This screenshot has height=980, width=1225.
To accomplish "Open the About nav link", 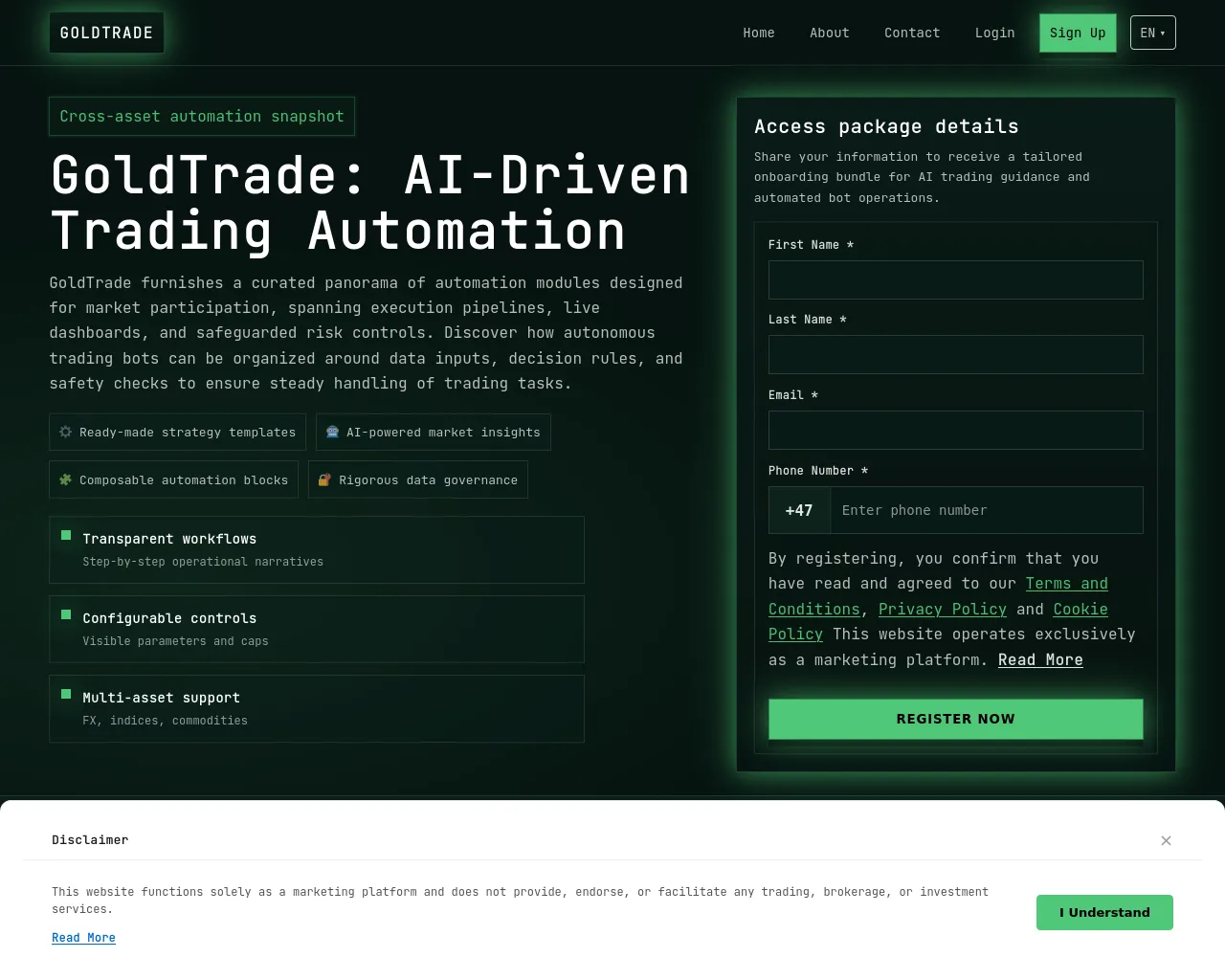I will tap(829, 33).
